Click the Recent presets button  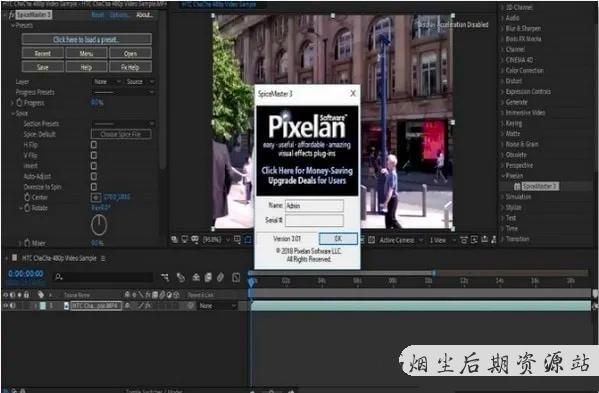click(43, 53)
